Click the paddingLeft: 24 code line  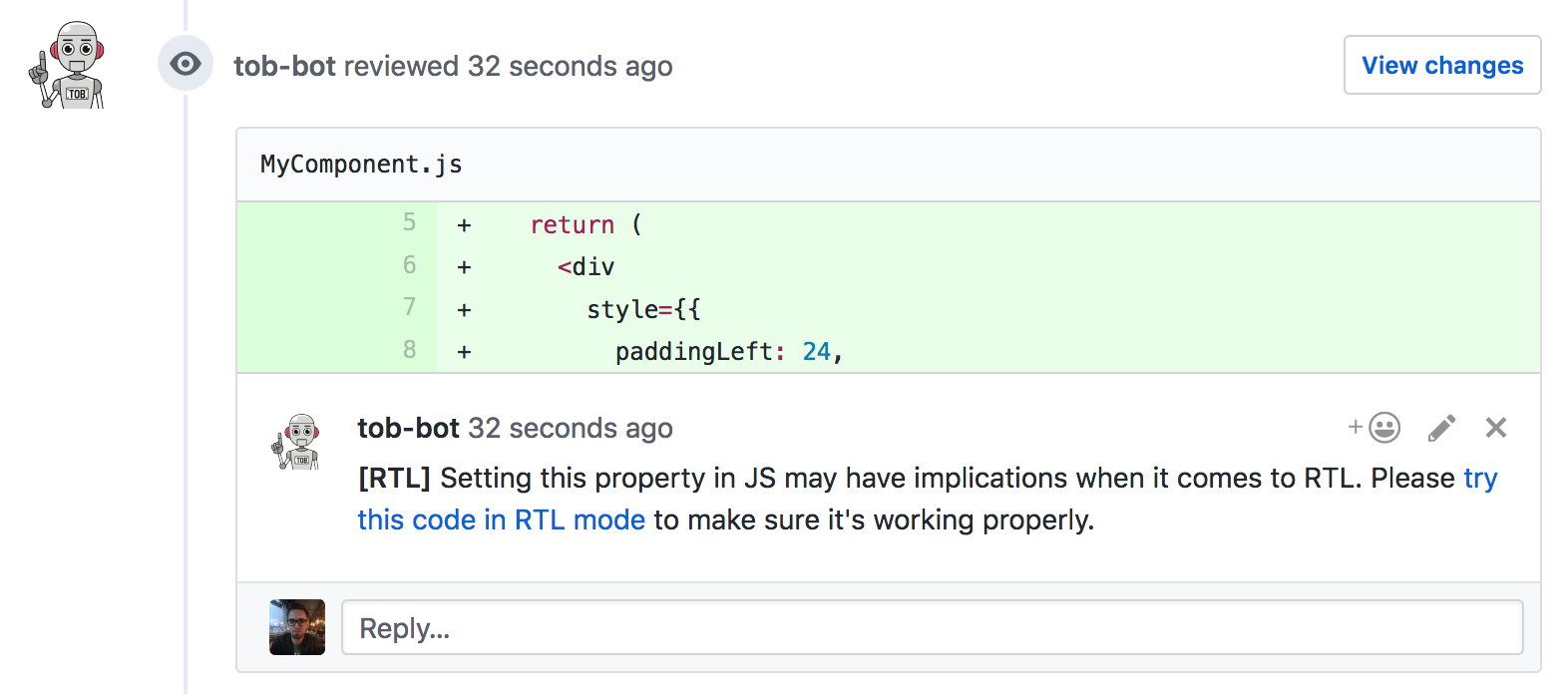click(728, 351)
